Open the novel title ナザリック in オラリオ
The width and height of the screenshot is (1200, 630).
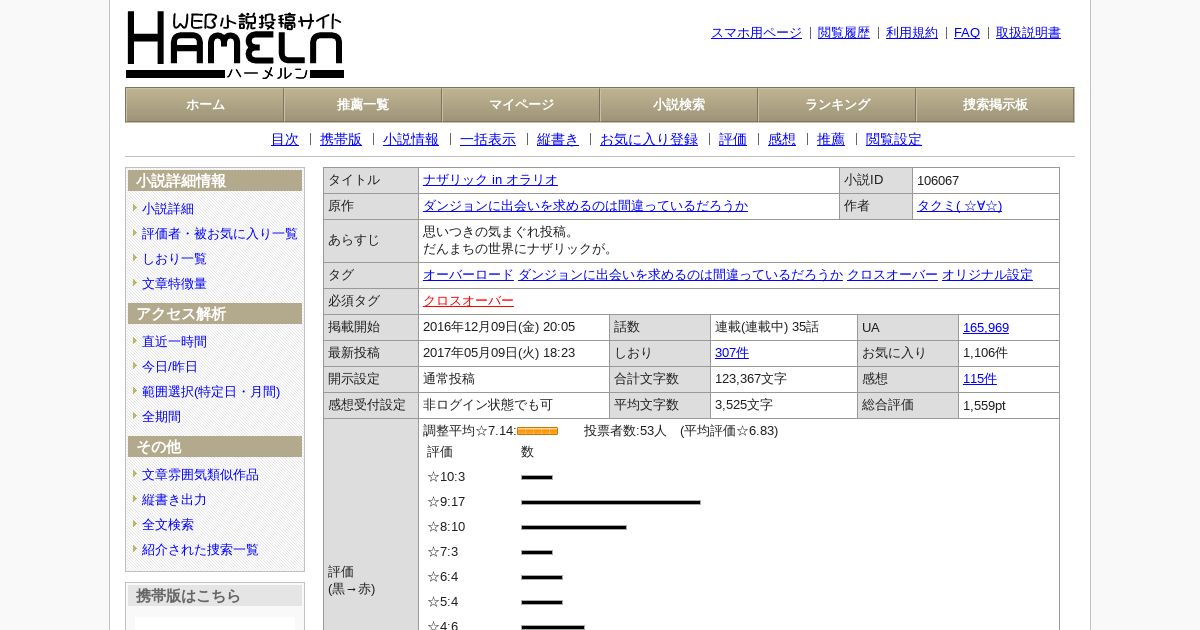tap(490, 180)
